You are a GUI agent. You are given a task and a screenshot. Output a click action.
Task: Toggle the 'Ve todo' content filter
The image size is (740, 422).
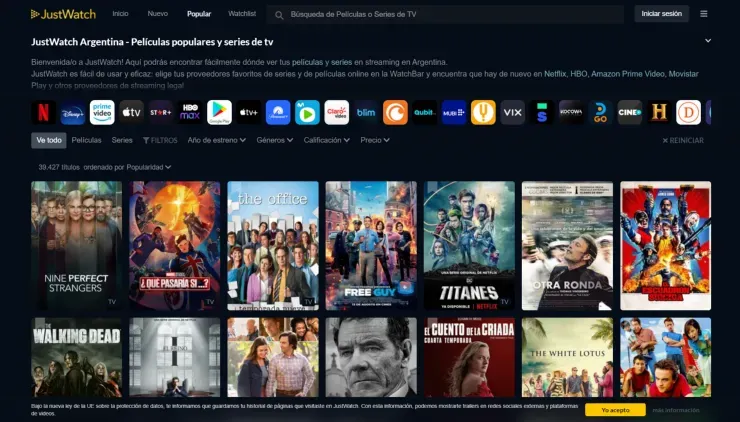tap(48, 140)
